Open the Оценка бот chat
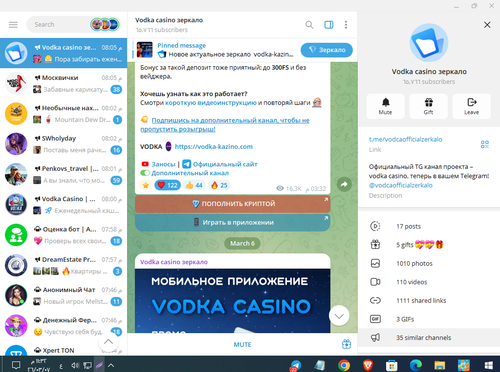 63,235
